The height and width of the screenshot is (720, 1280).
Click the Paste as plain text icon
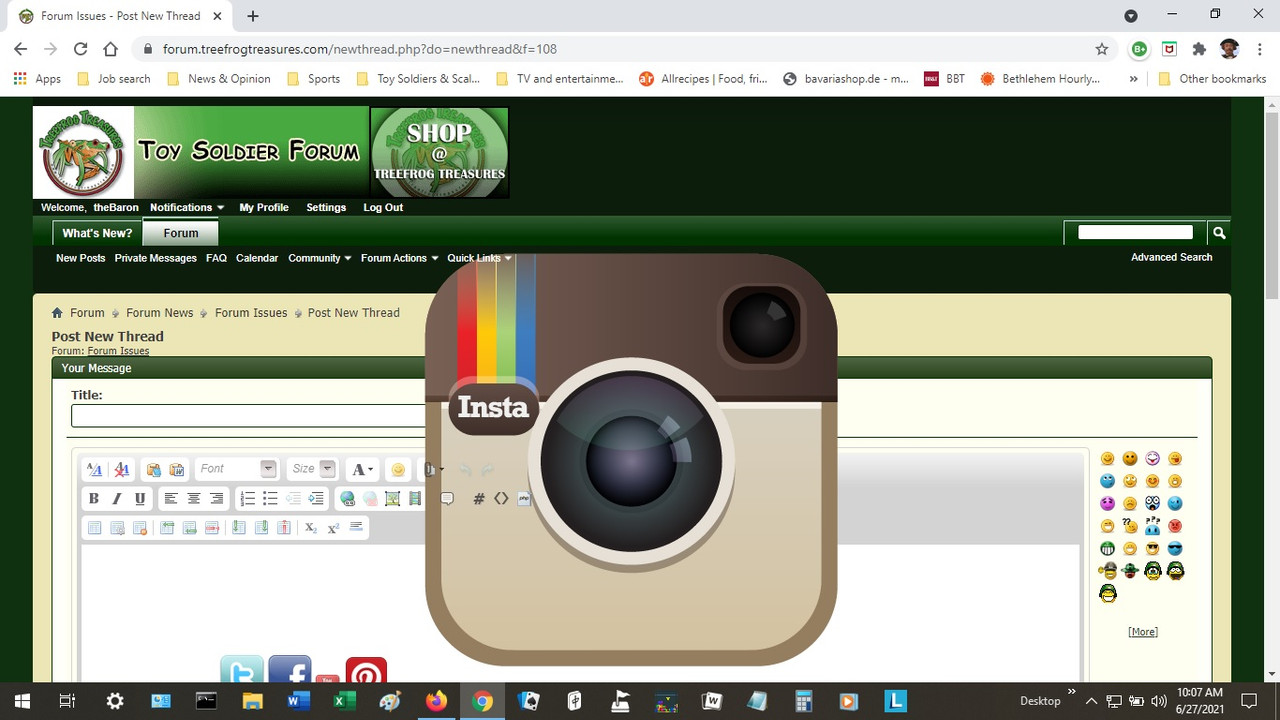pos(153,469)
